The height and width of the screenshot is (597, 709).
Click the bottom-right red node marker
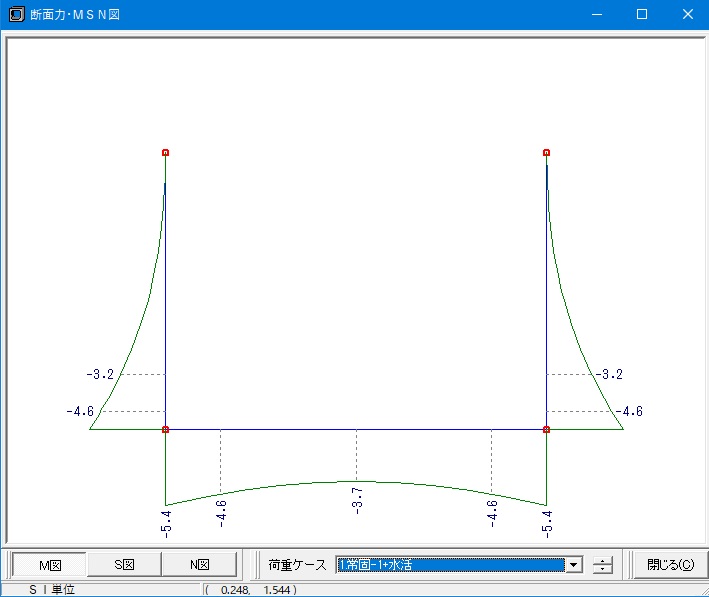coord(546,429)
